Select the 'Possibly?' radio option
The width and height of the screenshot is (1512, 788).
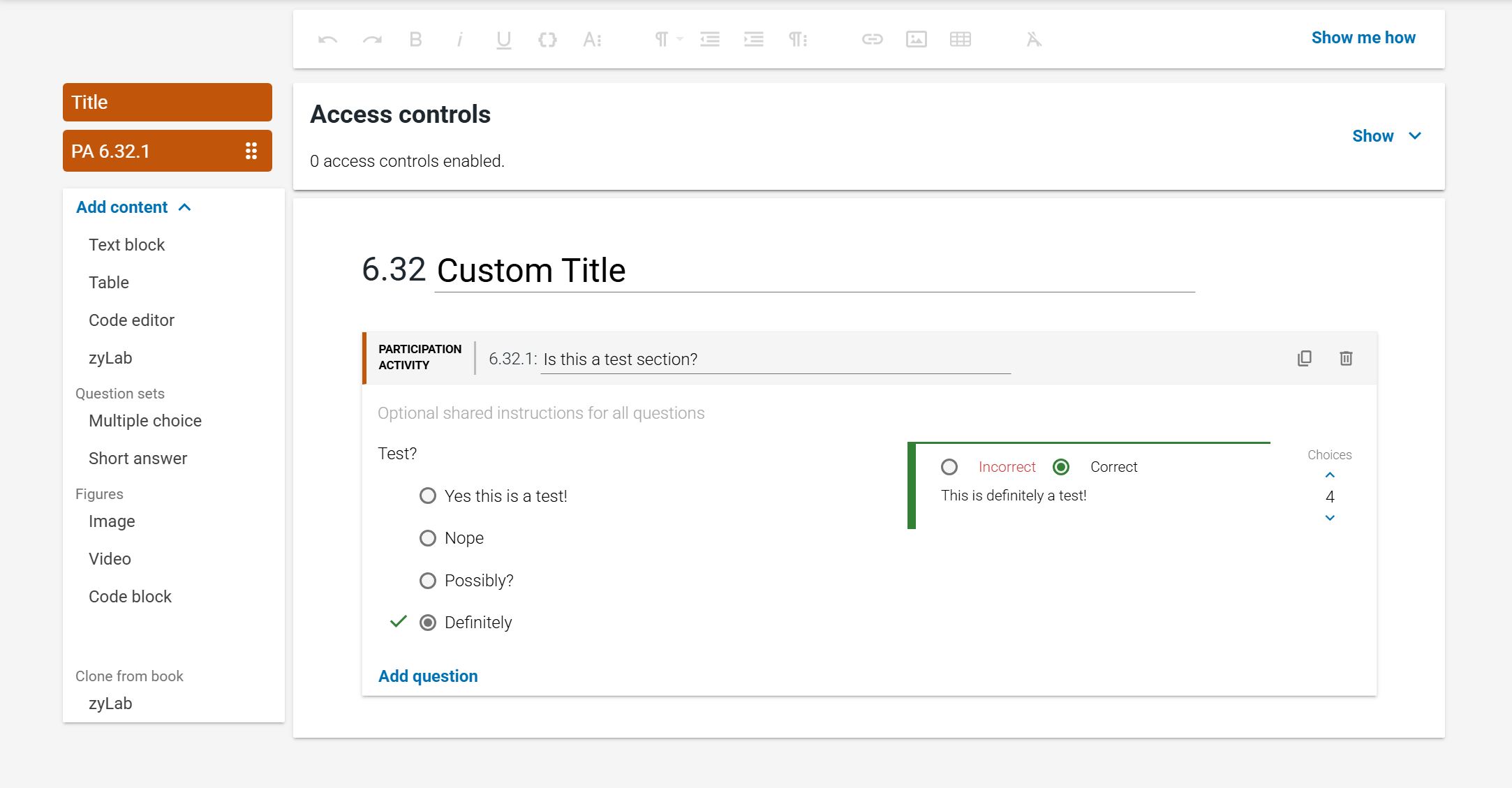point(427,581)
